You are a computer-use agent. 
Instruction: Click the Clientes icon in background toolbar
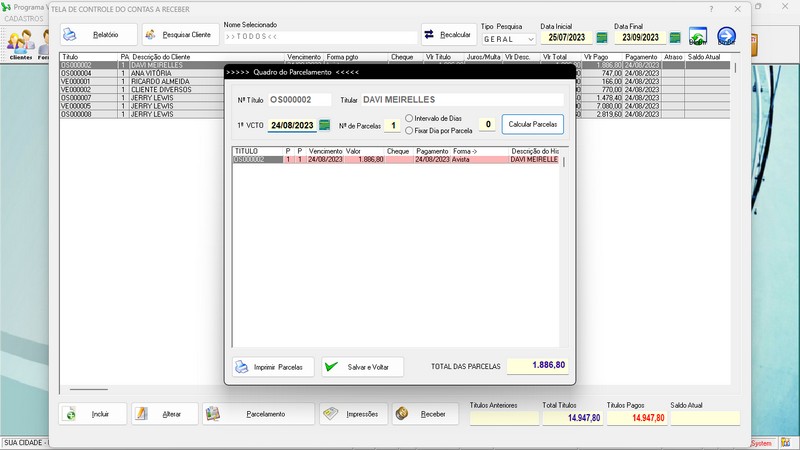coord(20,45)
